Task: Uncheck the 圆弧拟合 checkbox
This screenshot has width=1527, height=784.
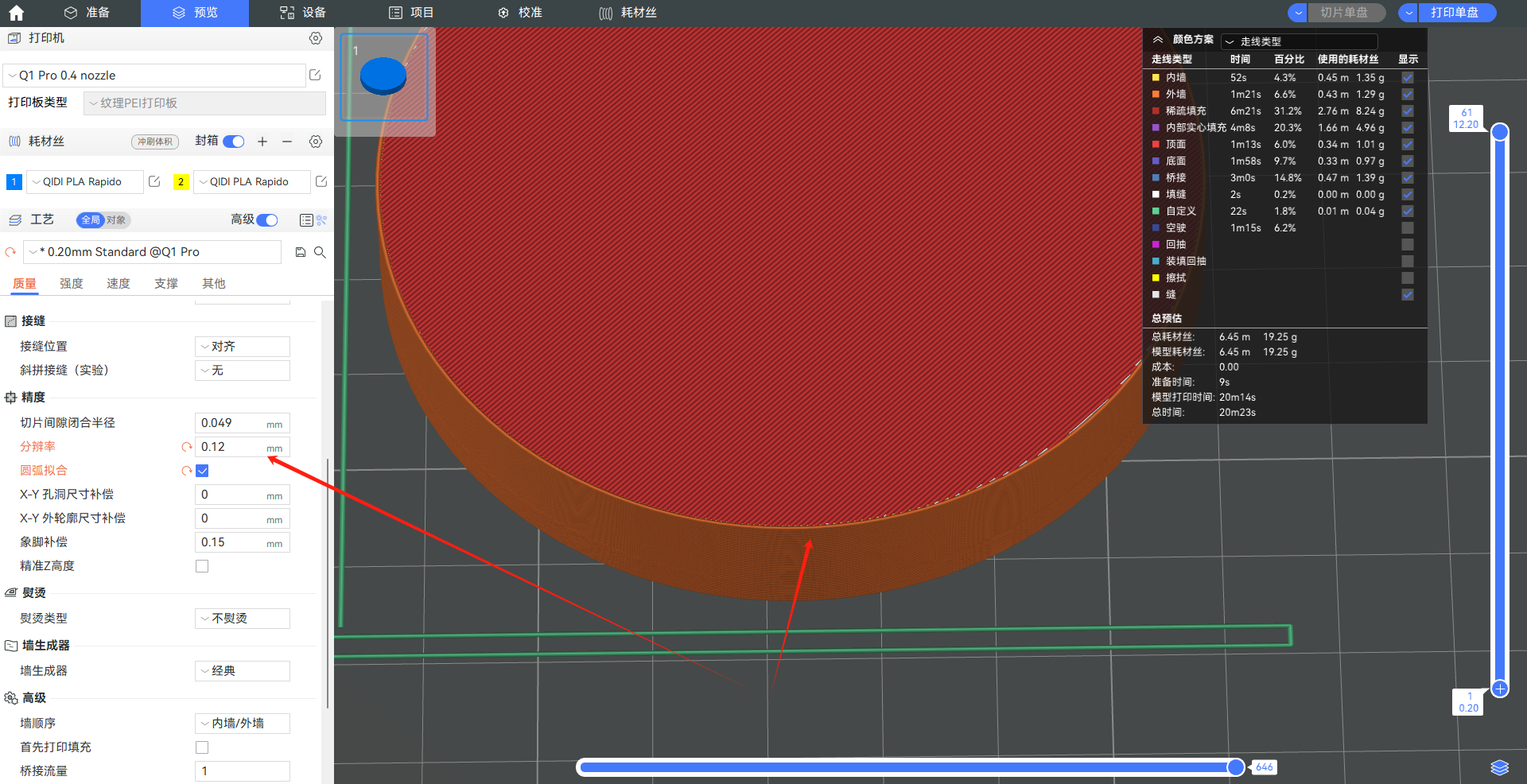Action: (x=203, y=471)
